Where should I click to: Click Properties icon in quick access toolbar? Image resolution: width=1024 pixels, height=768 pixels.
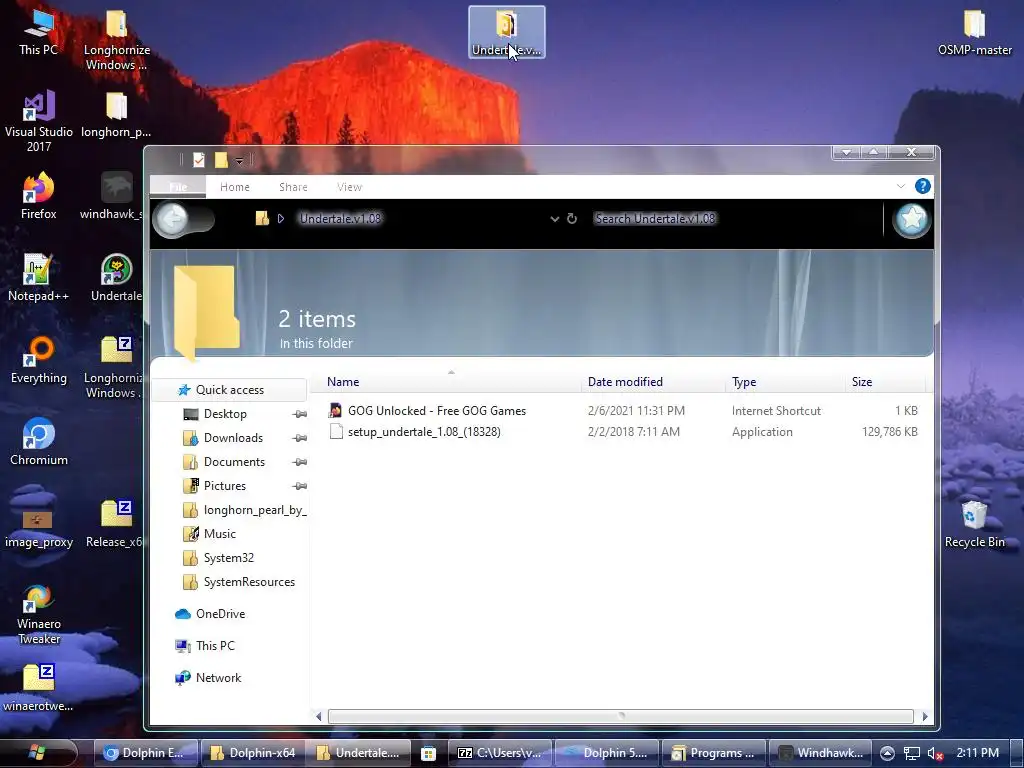click(199, 159)
